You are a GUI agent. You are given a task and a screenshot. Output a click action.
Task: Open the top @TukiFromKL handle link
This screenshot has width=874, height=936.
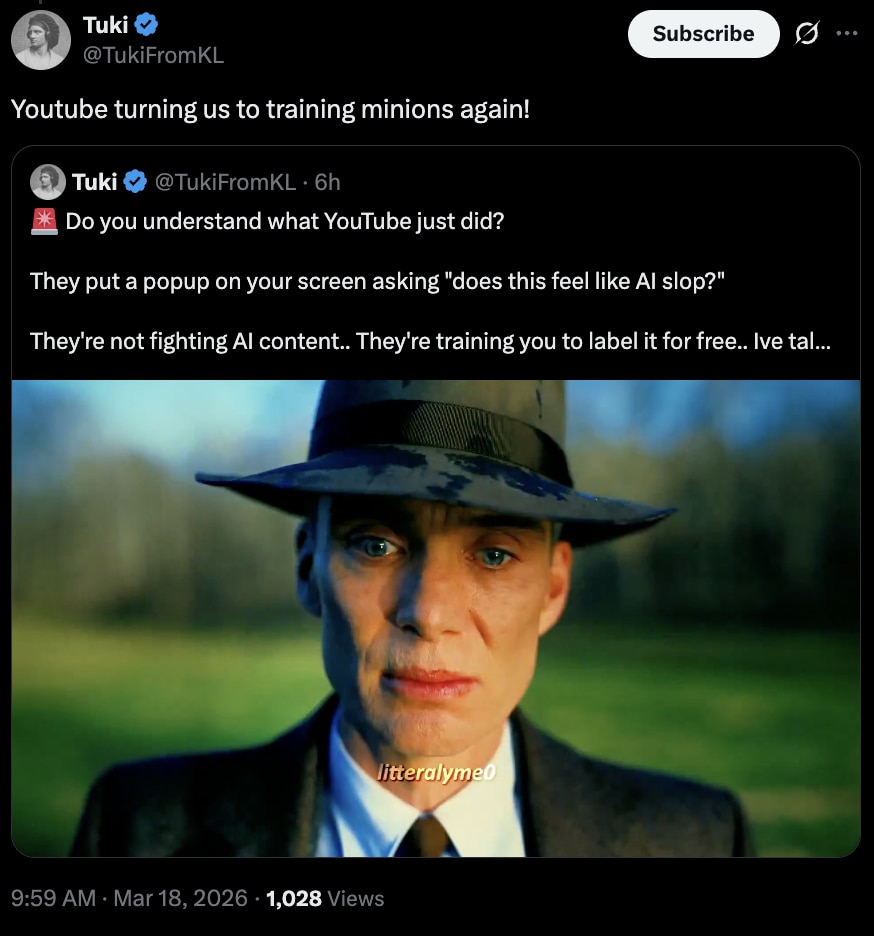[x=153, y=55]
